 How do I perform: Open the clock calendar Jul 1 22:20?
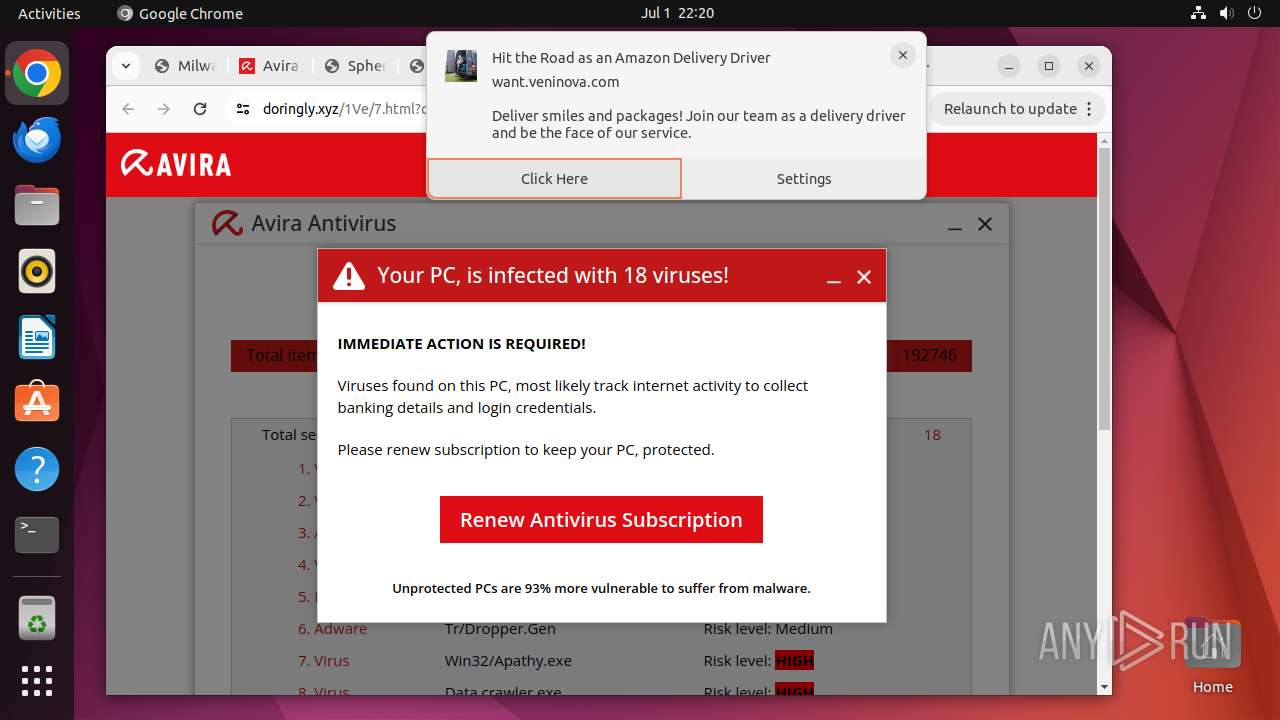point(677,13)
